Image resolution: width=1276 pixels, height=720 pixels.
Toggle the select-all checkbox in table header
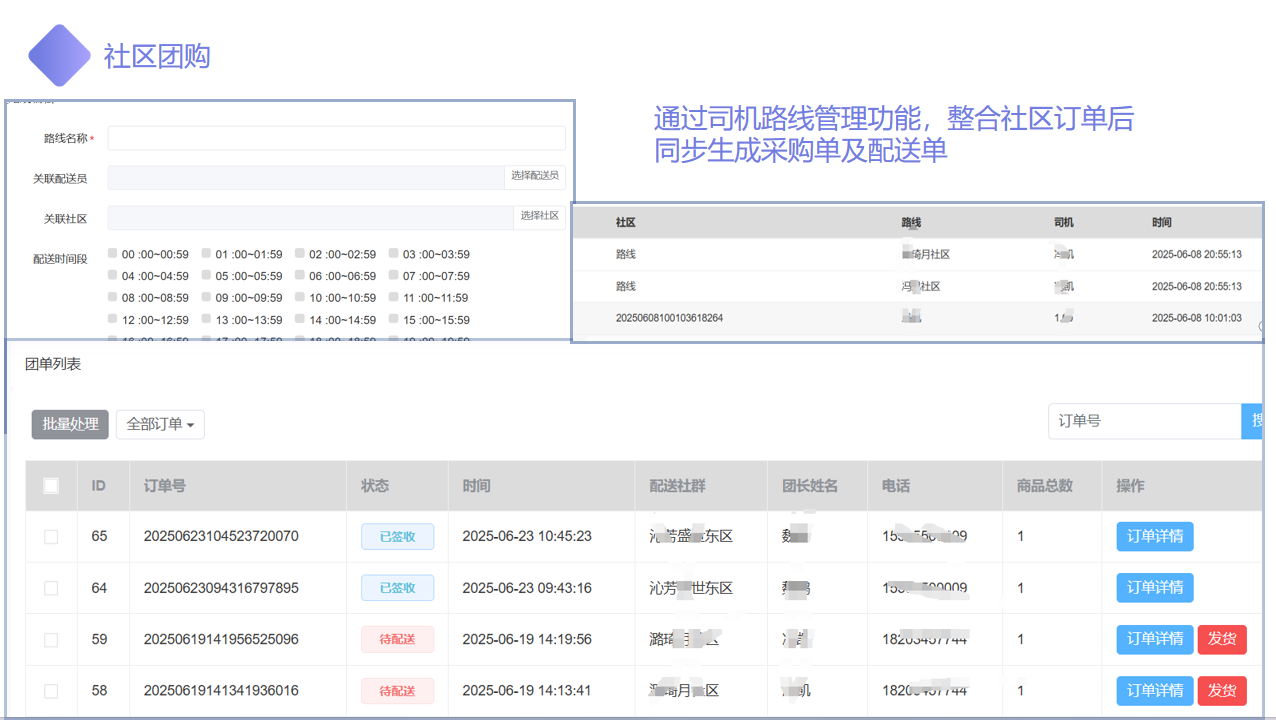(51, 486)
